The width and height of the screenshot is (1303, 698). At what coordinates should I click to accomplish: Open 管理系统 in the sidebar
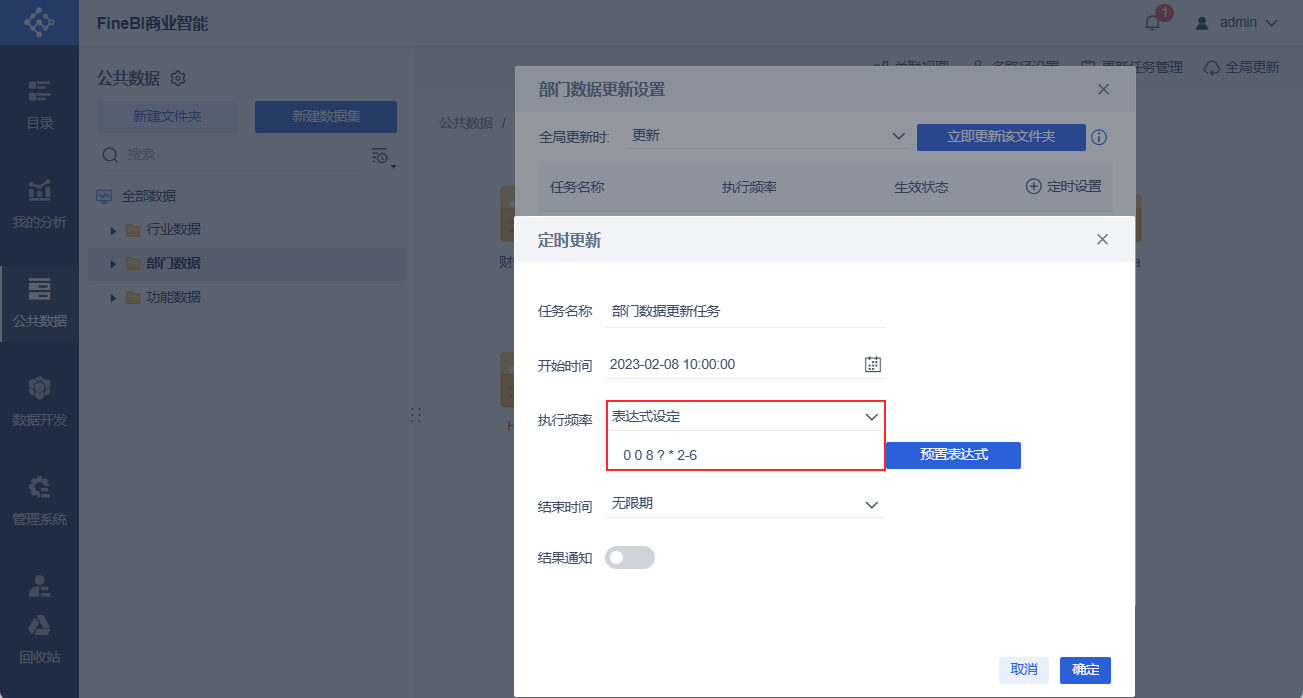pos(39,501)
